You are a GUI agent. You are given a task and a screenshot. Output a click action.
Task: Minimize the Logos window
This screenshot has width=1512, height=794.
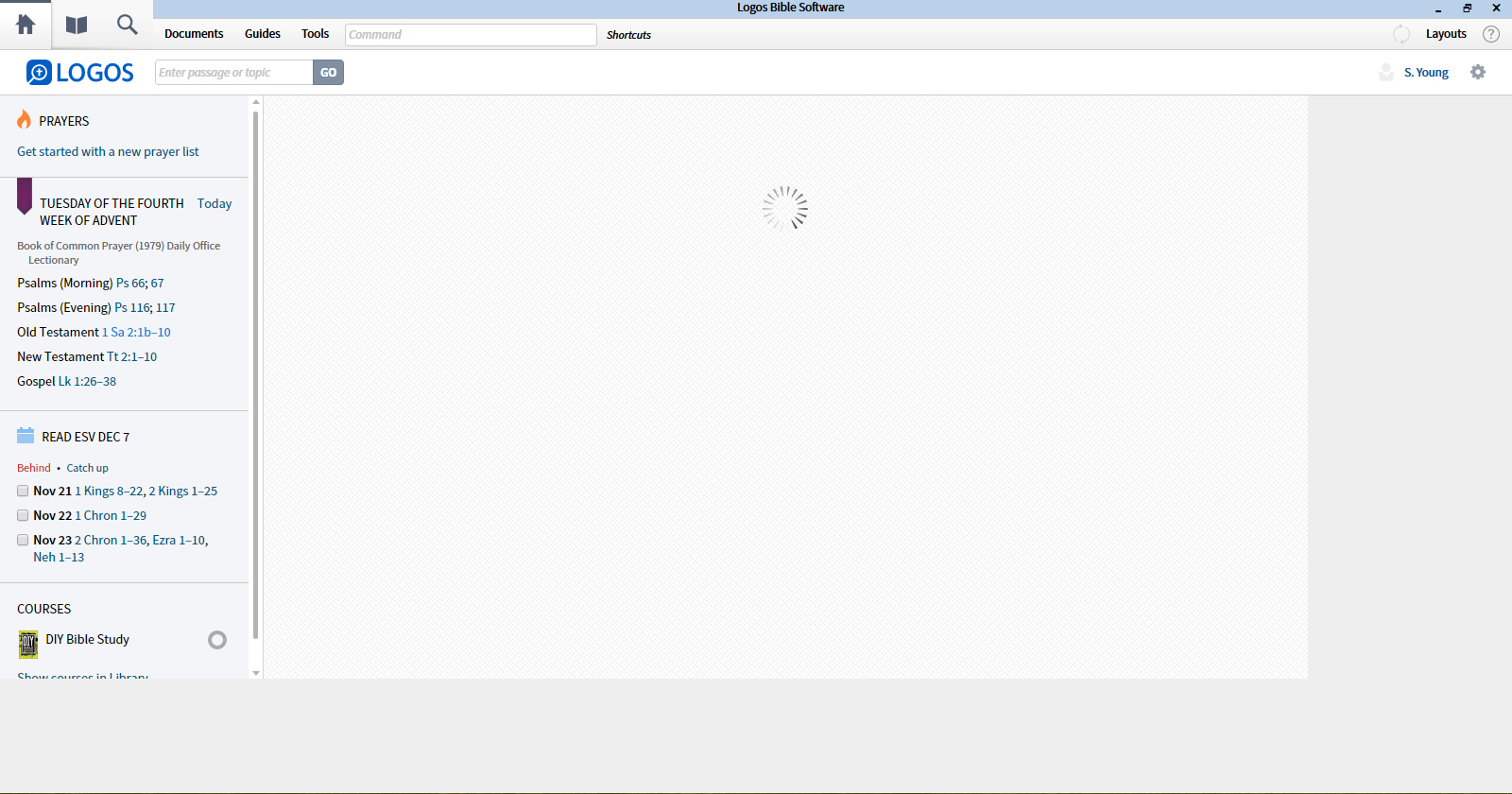[x=1438, y=9]
